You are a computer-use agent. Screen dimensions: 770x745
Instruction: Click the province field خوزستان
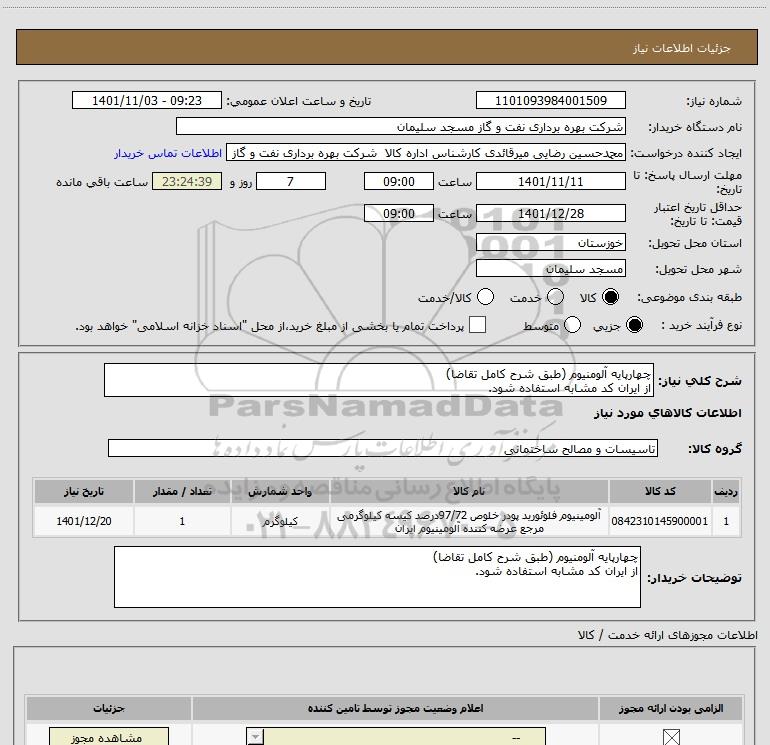550,243
